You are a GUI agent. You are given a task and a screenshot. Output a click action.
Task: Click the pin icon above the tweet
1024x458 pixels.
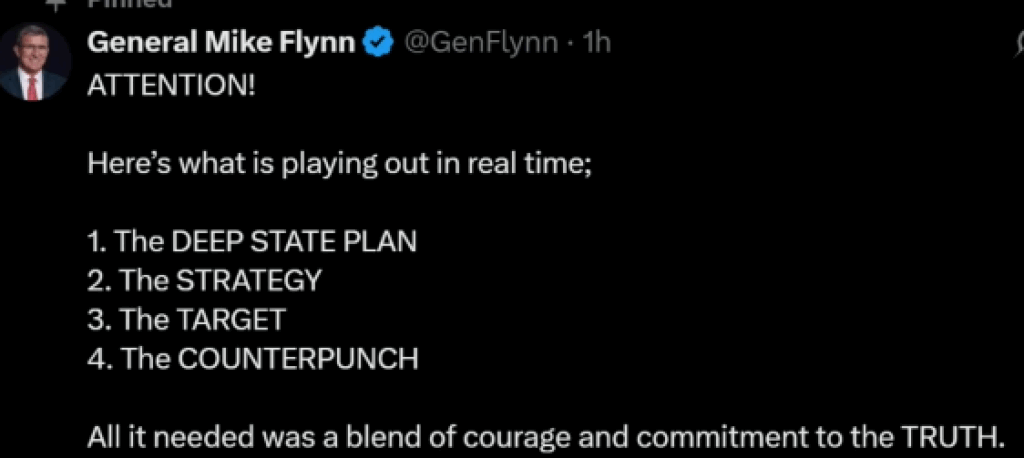tap(62, 4)
